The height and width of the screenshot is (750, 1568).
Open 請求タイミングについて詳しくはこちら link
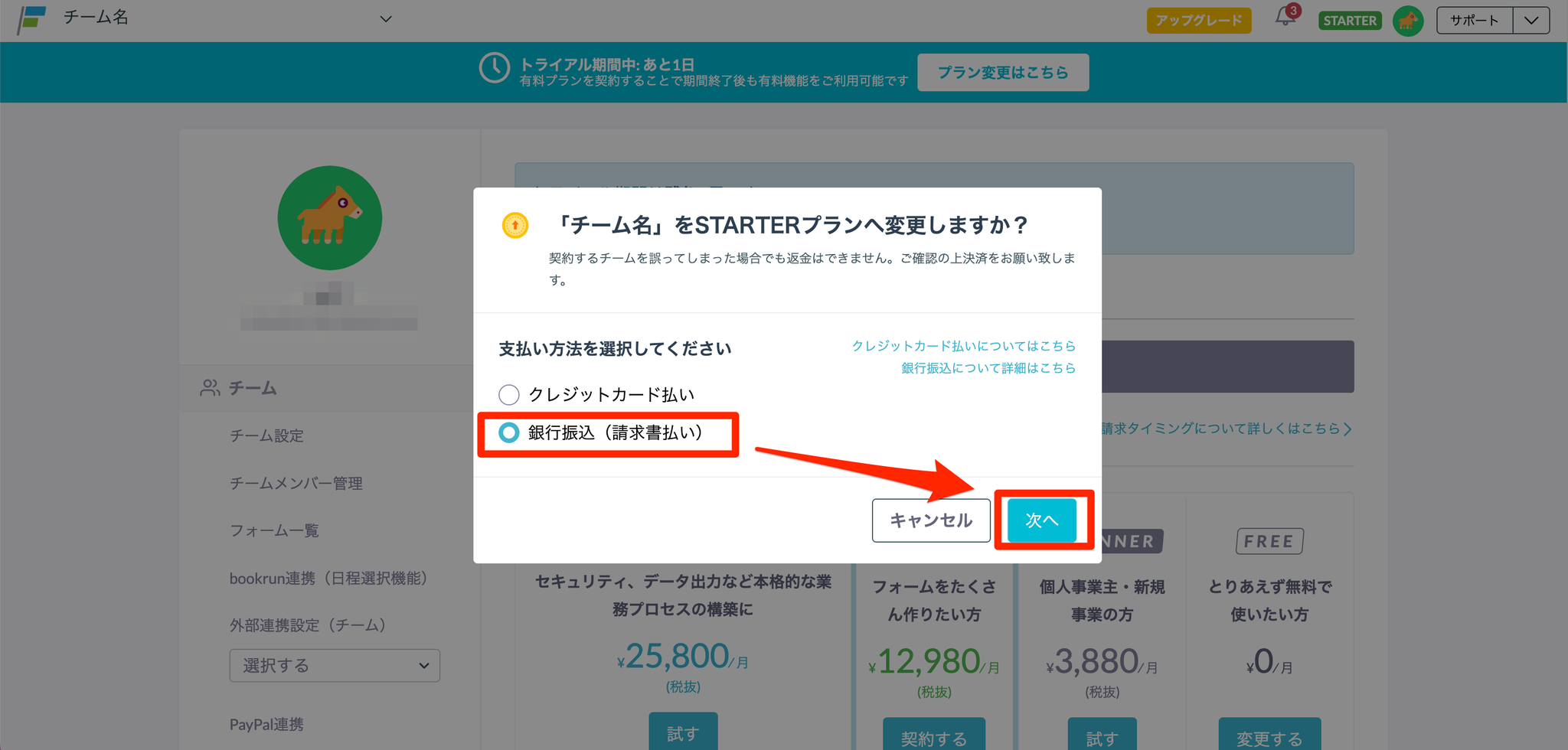[1227, 429]
